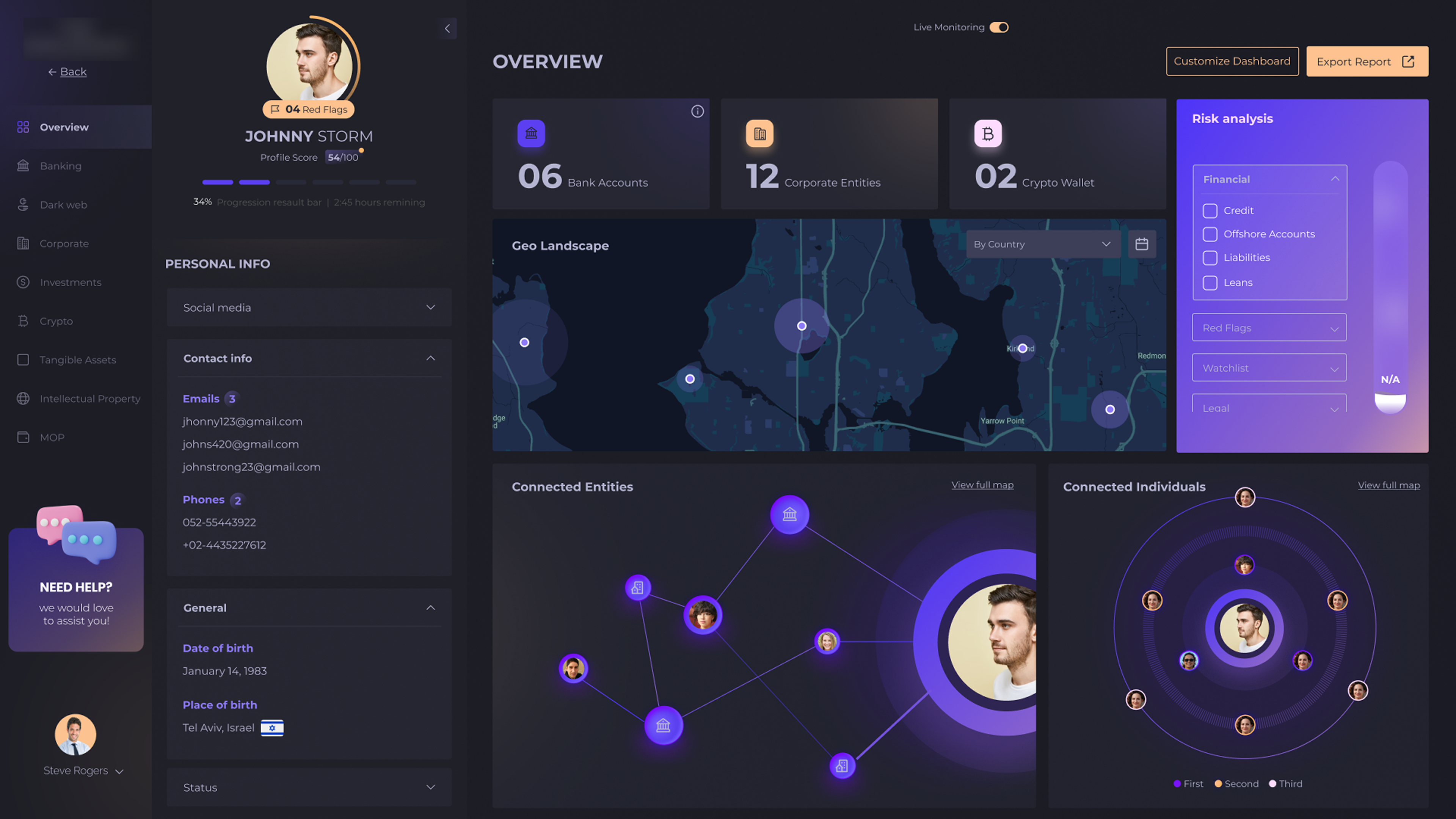Click the email jhonny123@gmail.com
1456x819 pixels.
click(x=243, y=422)
